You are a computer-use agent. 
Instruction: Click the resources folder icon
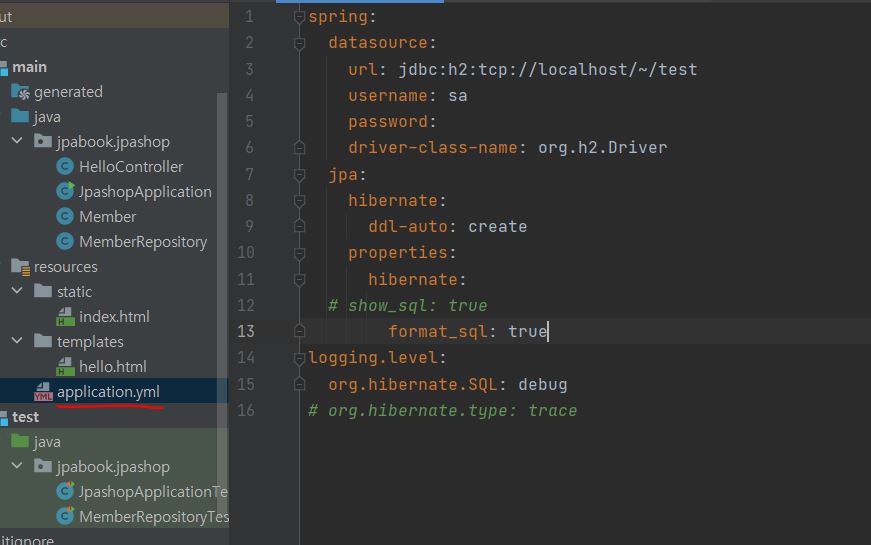20,267
